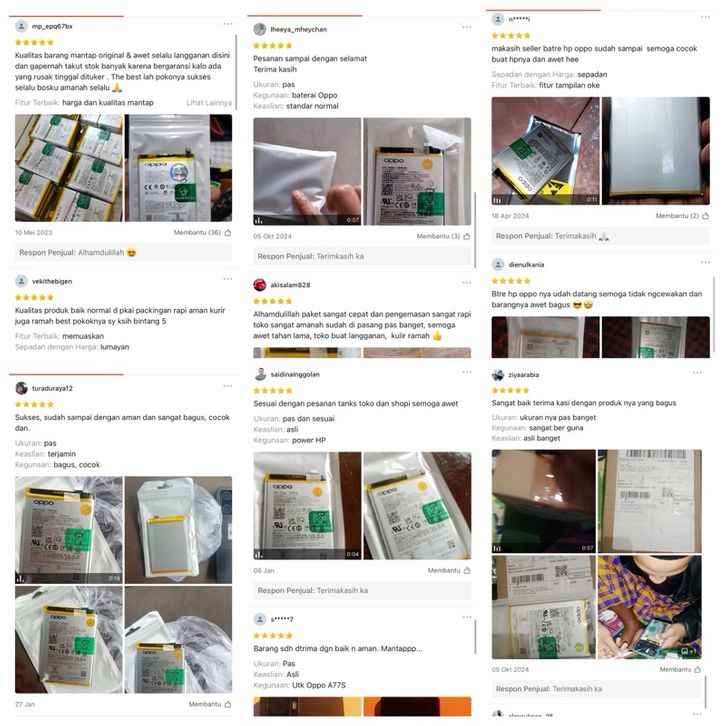726x726 pixels.
Task: Open battery photo thumbnail in mp_epq67bx review
Action: point(167,168)
